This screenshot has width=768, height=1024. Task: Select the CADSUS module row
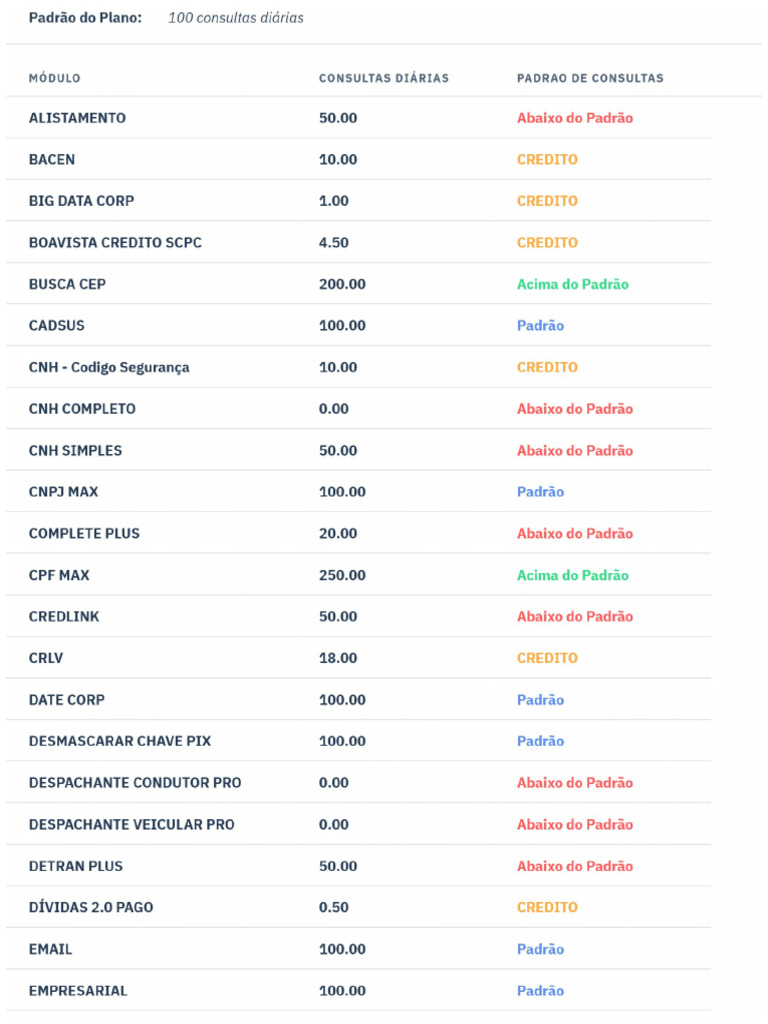pyautogui.click(x=57, y=326)
